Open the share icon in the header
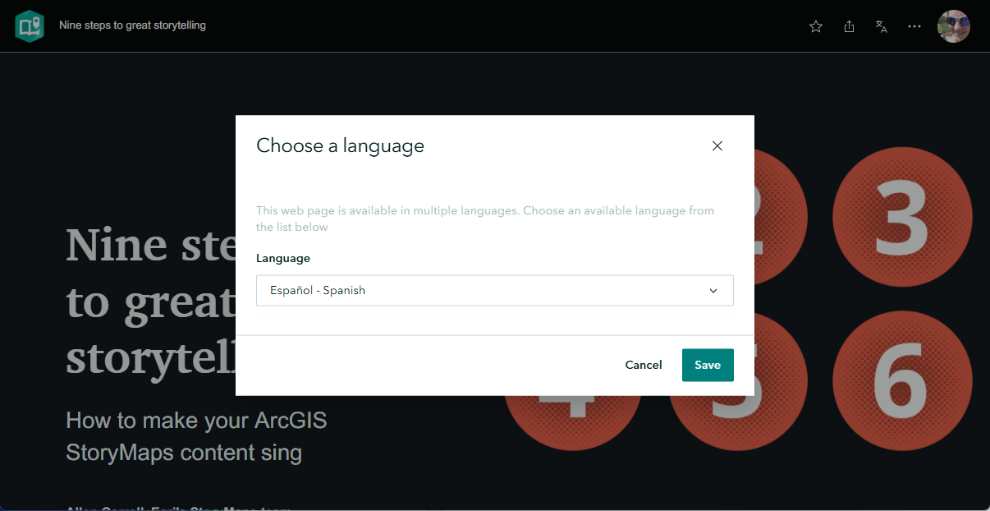The width and height of the screenshot is (990, 511). coord(849,27)
